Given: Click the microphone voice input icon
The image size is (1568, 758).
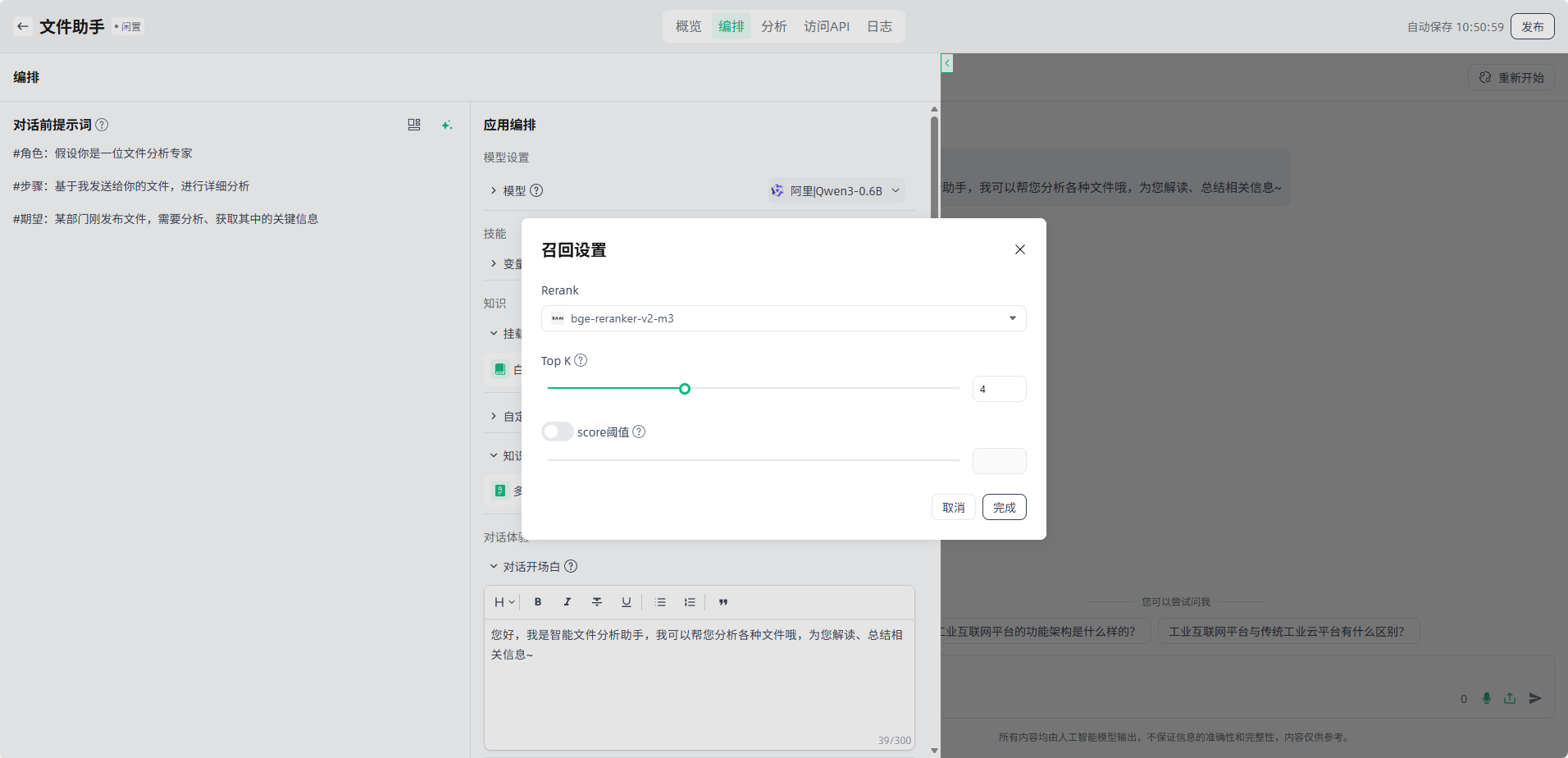Looking at the screenshot, I should 1486,698.
